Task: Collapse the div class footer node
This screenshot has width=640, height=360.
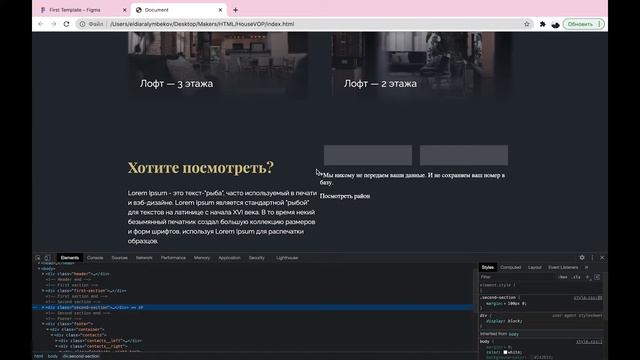Action: (43, 324)
